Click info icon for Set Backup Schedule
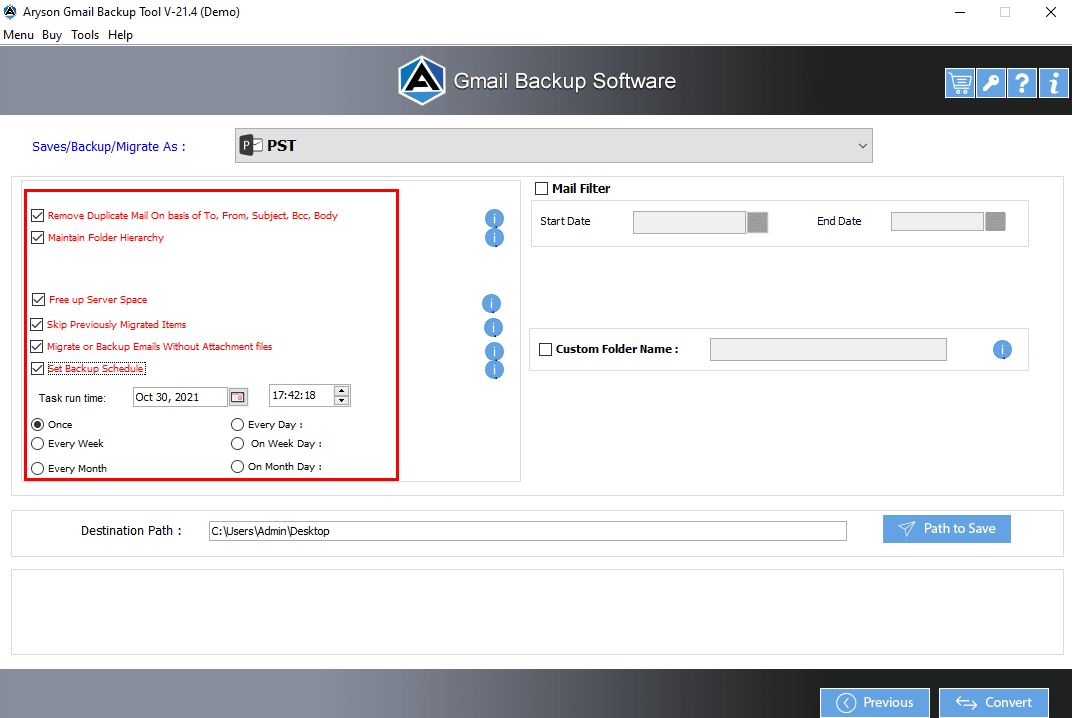Image resolution: width=1072 pixels, height=718 pixels. (494, 369)
